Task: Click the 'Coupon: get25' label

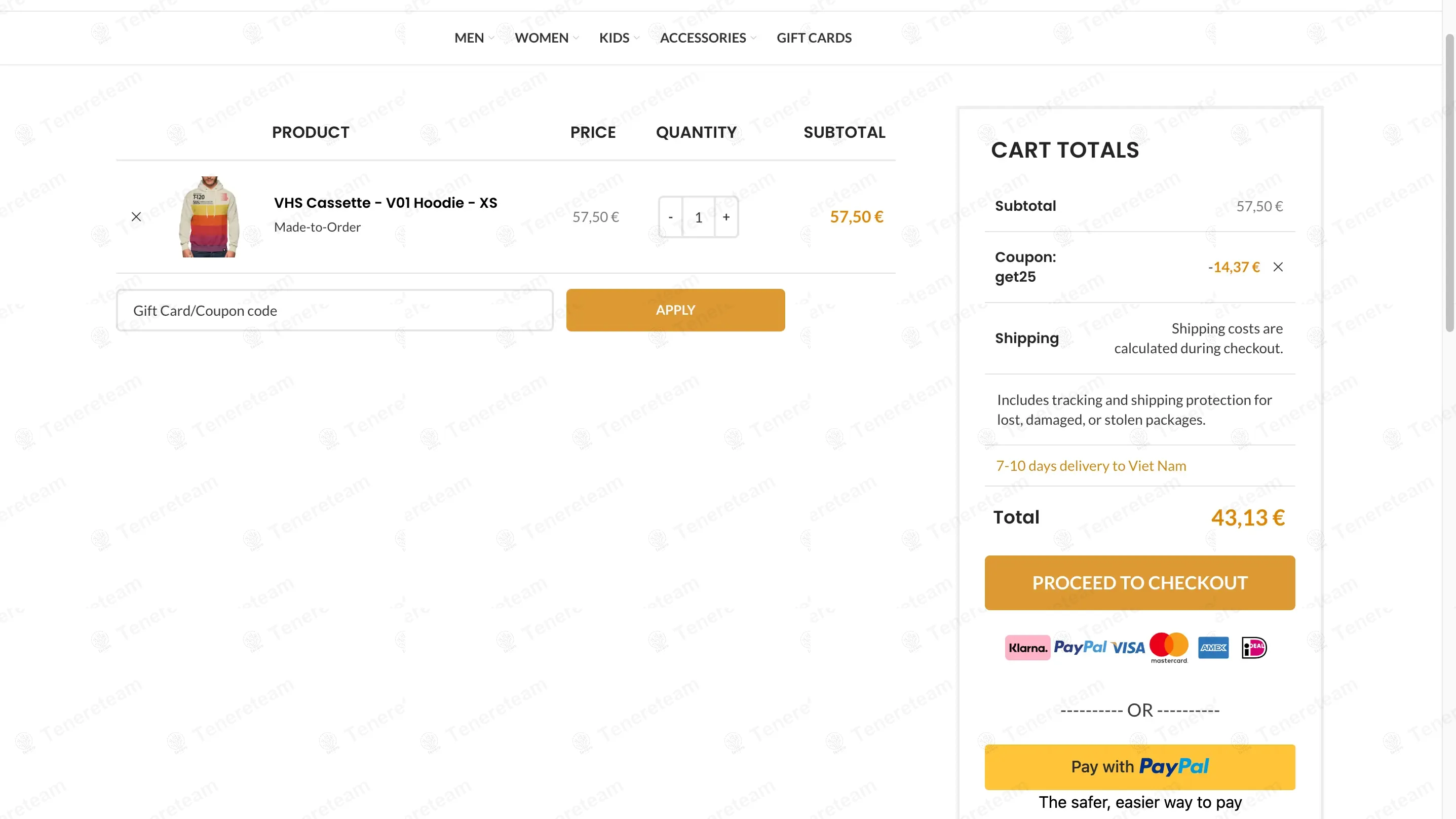Action: (x=1025, y=267)
